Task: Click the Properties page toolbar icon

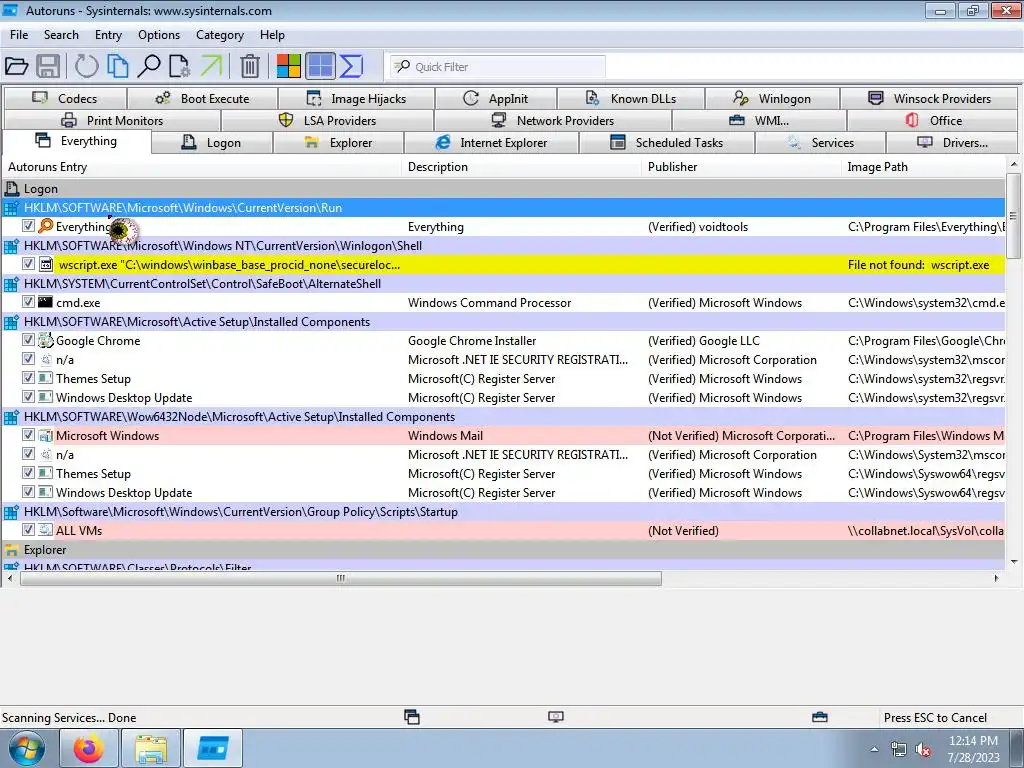Action: point(180,67)
